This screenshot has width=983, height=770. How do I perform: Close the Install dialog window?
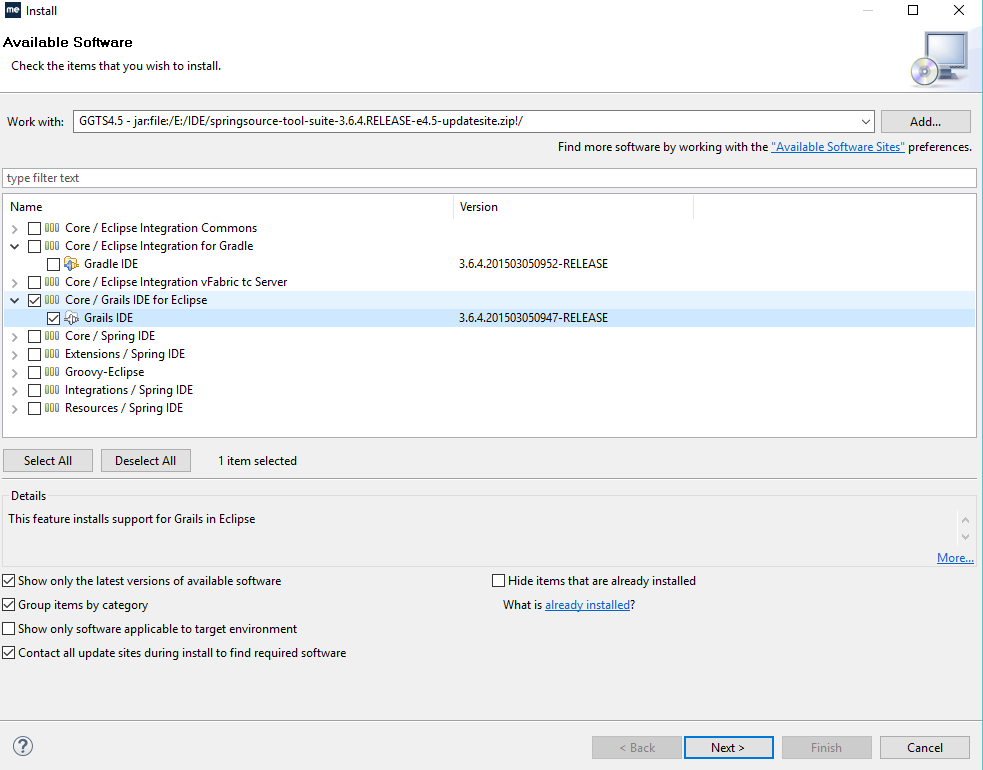pos(959,10)
